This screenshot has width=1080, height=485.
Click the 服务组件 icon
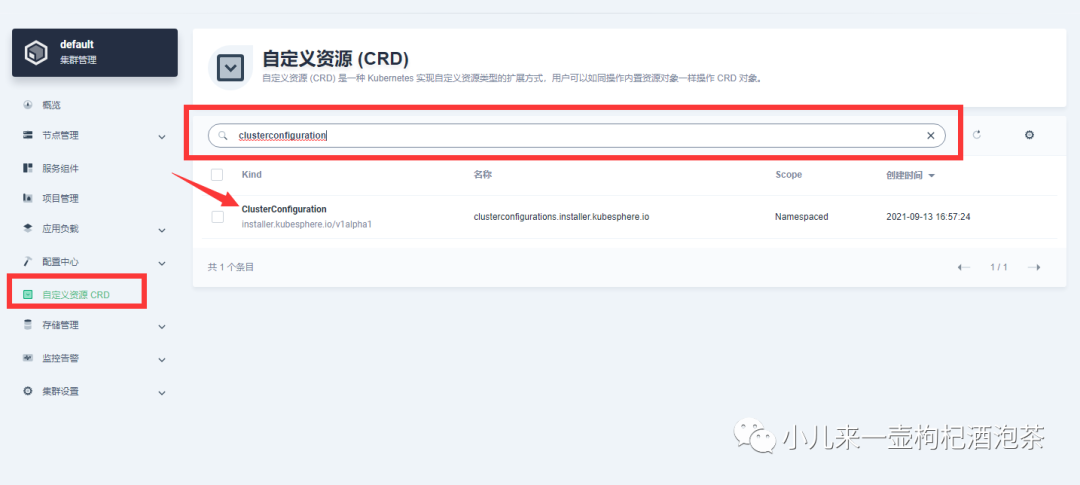pyautogui.click(x=28, y=168)
